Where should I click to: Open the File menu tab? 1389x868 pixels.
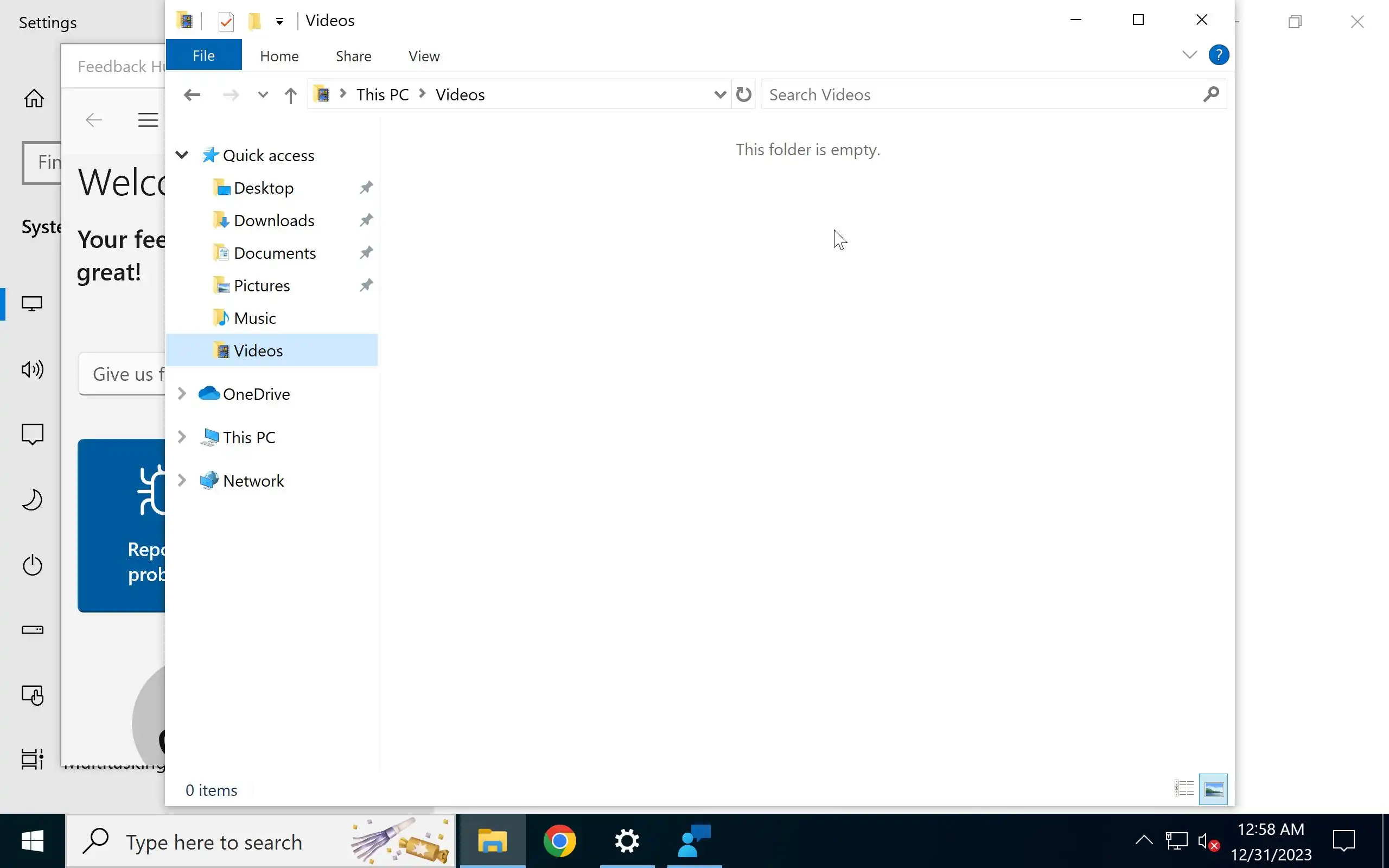(x=203, y=56)
